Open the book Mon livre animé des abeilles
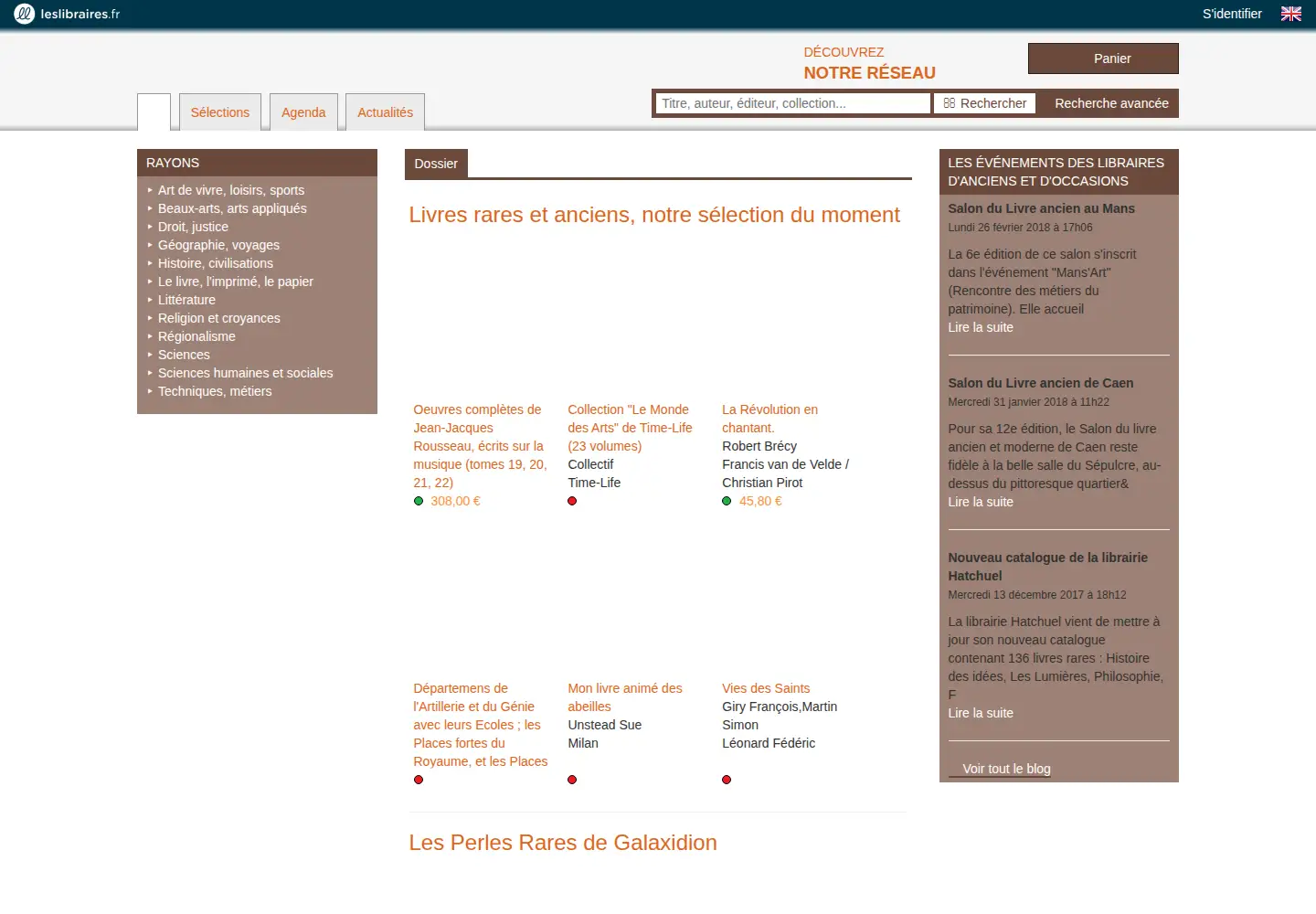Screen dimensions: 1316x914 (x=625, y=697)
